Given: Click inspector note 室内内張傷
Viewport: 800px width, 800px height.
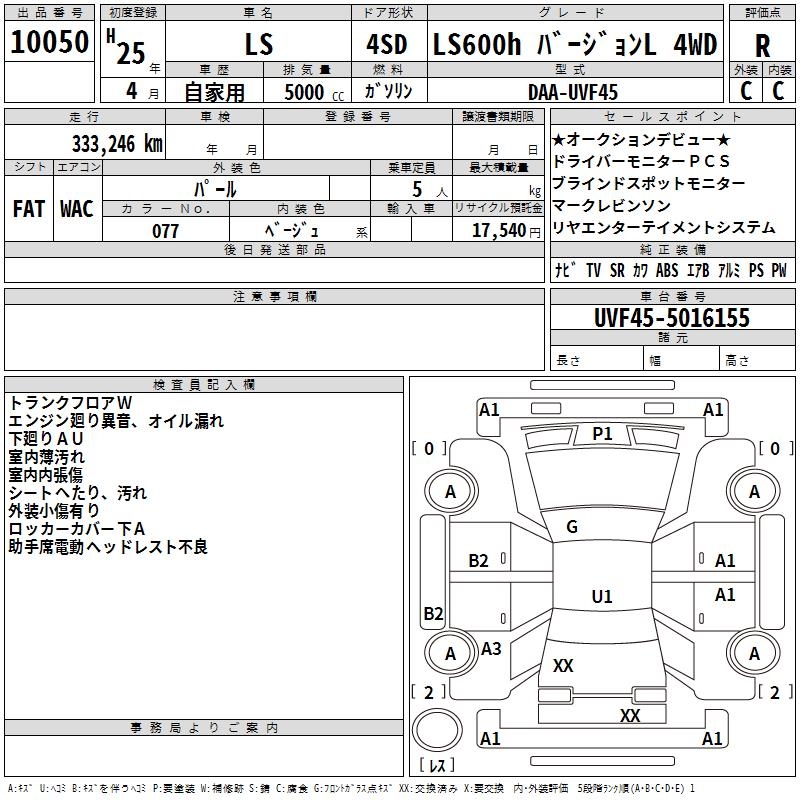Looking at the screenshot, I should pos(45,474).
